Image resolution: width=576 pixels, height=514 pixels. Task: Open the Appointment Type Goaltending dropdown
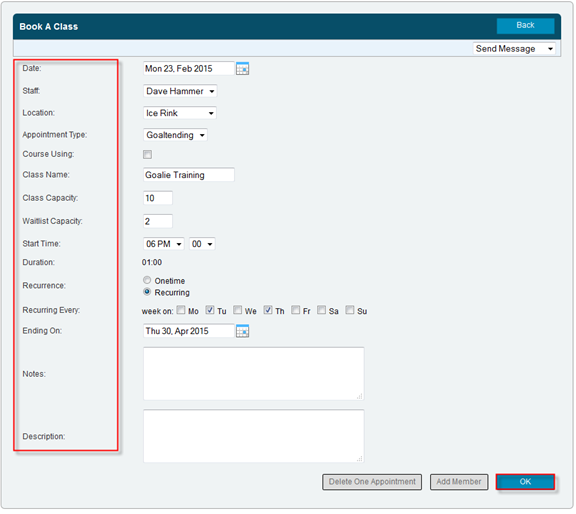coord(175,135)
